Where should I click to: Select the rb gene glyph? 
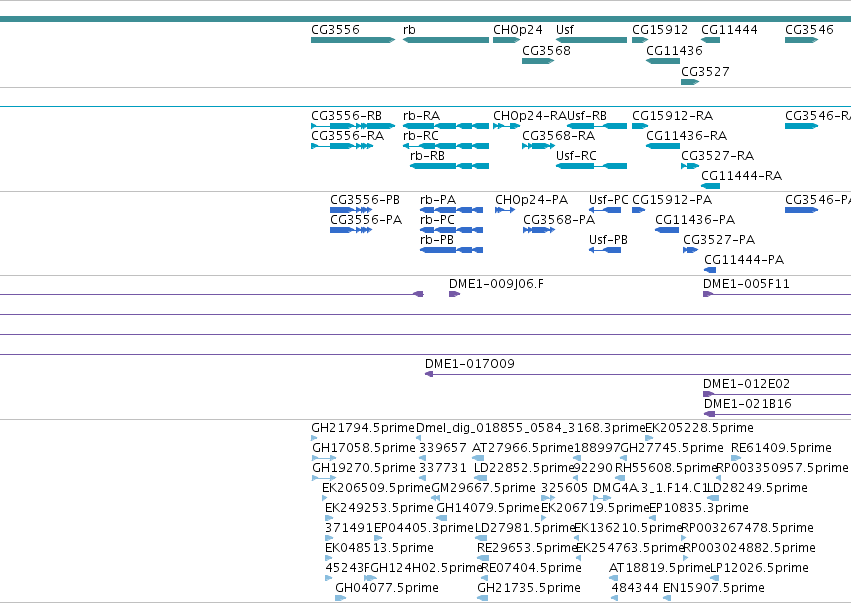446,40
